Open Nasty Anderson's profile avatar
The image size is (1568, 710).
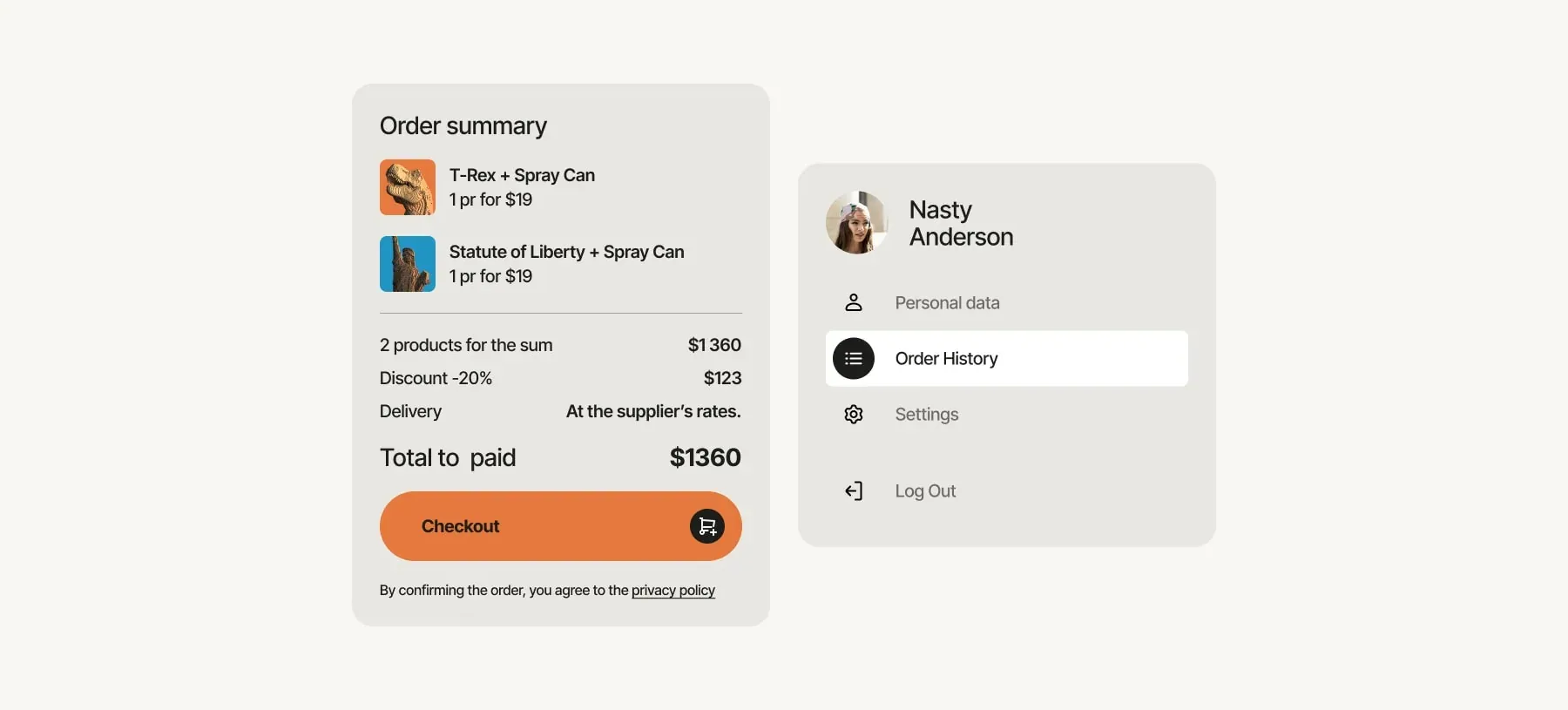coord(857,222)
